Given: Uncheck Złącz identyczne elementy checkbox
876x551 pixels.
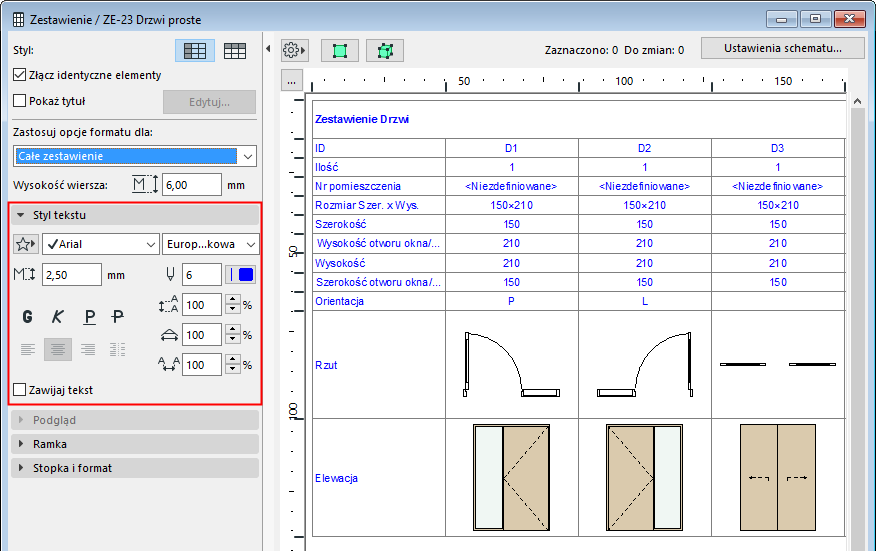Looking at the screenshot, I should click(x=20, y=75).
